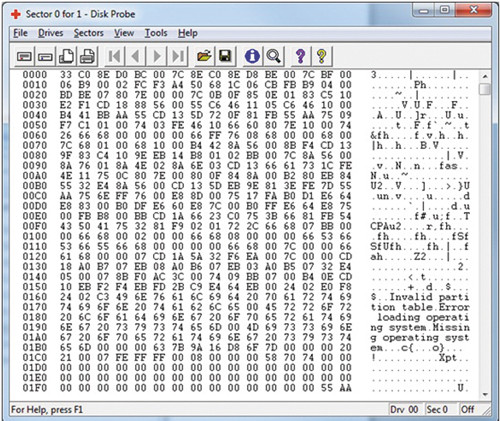Screen dimensions: 500x421
Task: Click the vertical scrollbar thumb
Action: click(485, 89)
